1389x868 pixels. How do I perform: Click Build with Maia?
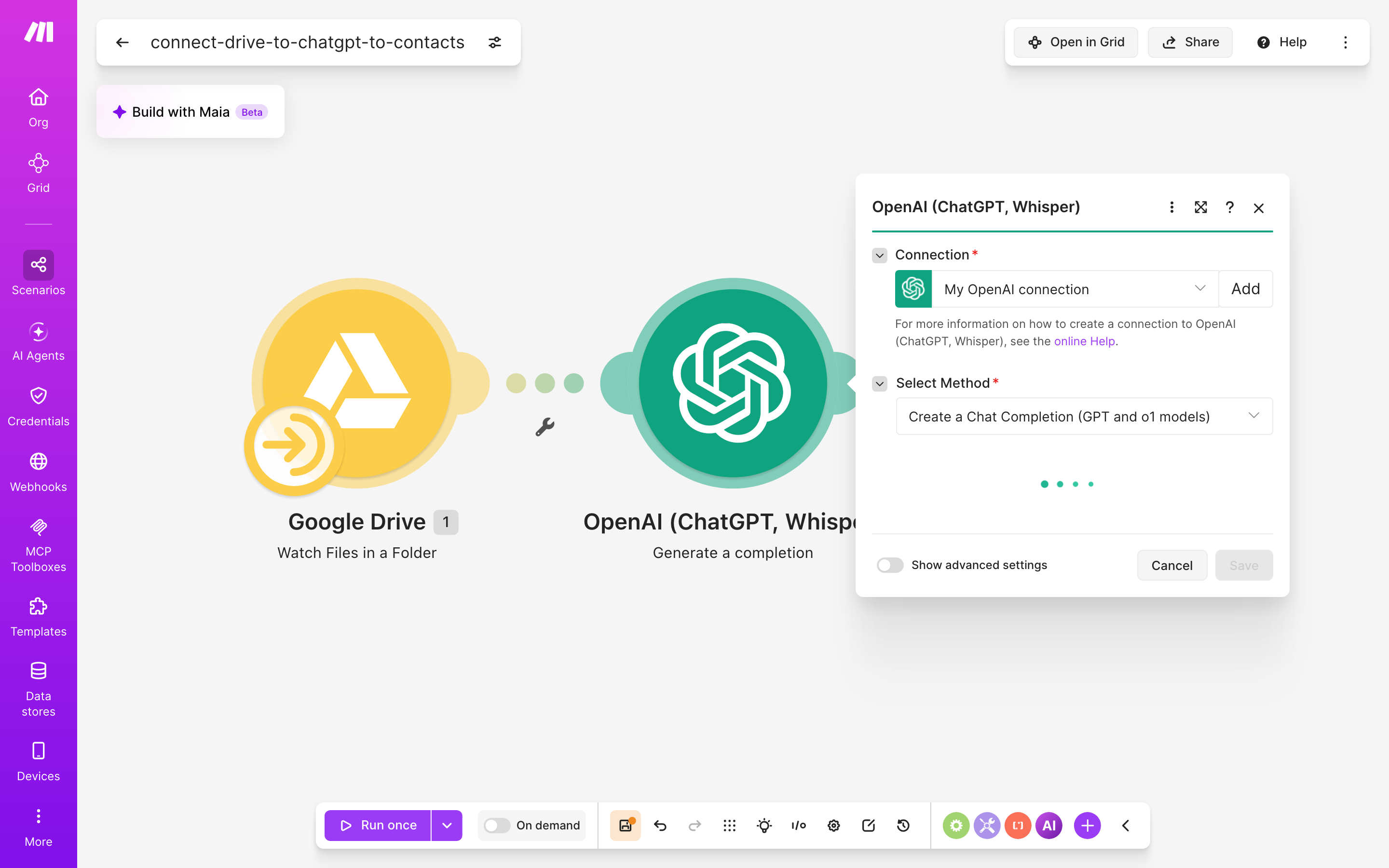click(191, 111)
